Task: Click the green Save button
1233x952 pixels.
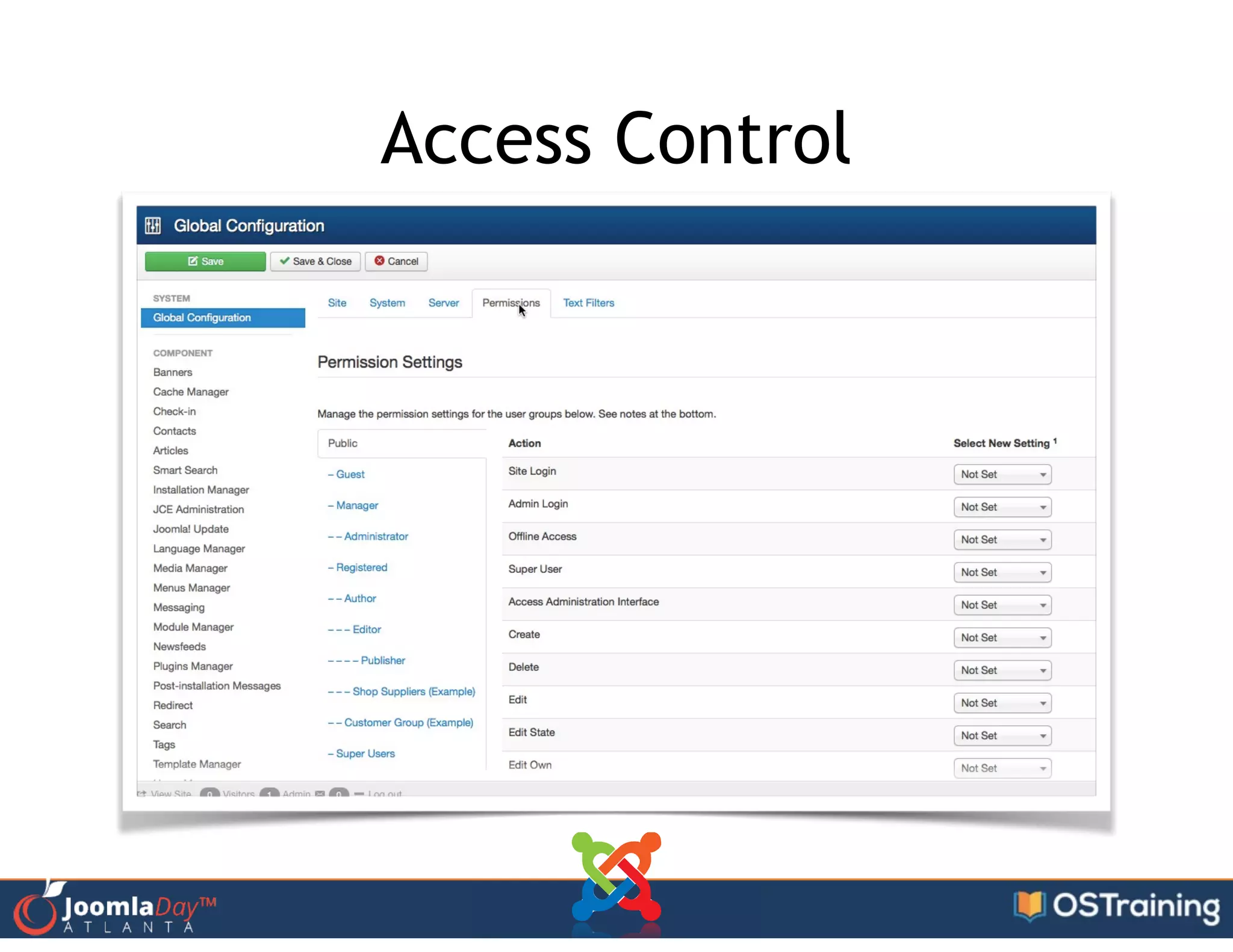Action: (205, 261)
